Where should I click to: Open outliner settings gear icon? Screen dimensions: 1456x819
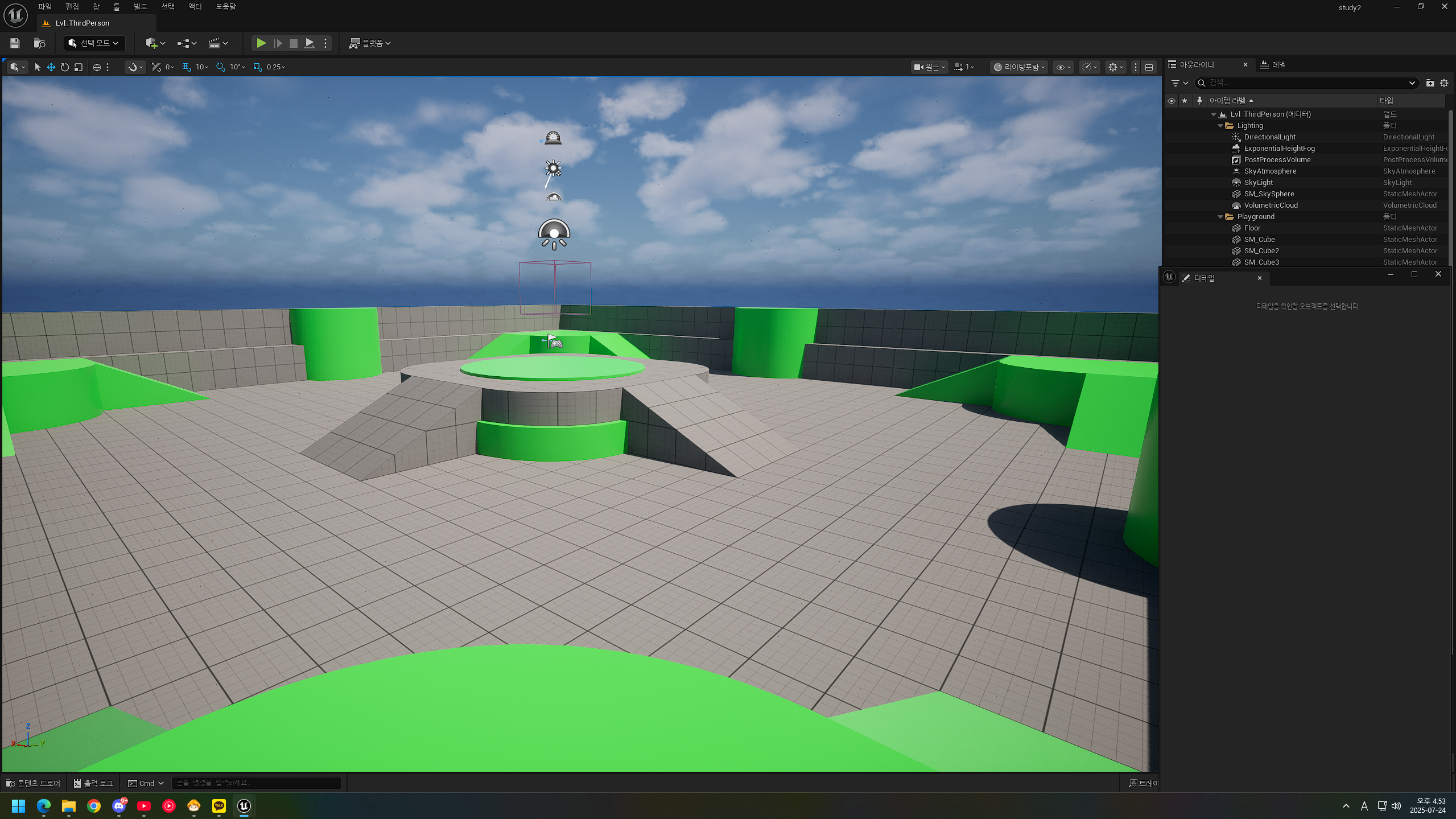[1443, 83]
